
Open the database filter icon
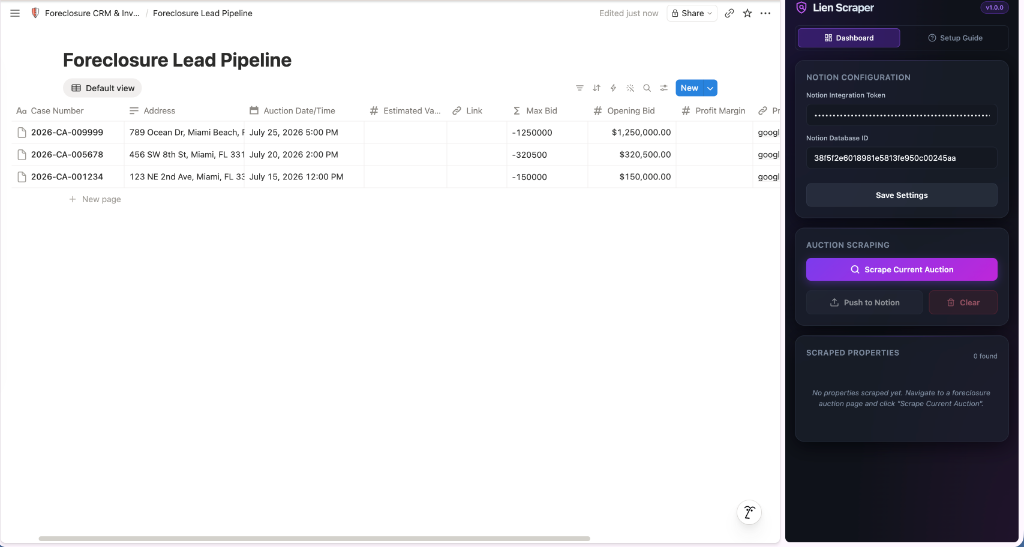tap(579, 88)
